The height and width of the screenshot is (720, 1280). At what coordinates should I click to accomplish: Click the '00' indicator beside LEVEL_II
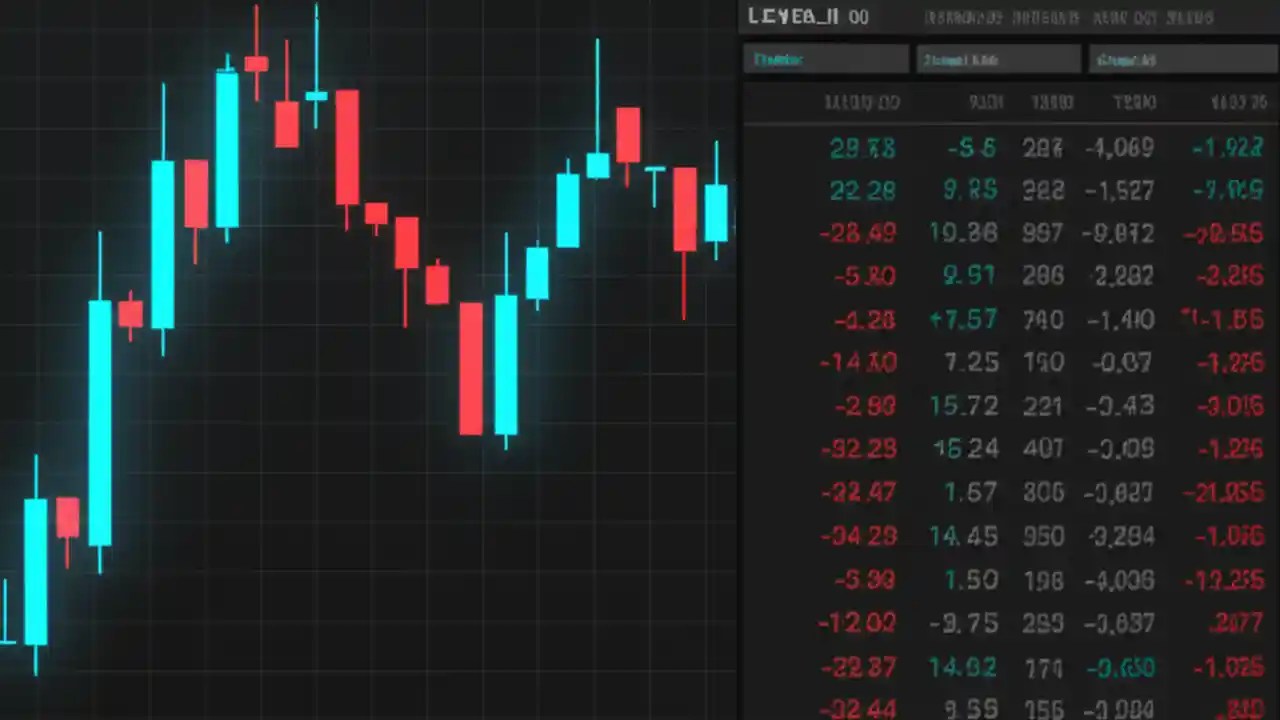pos(858,16)
